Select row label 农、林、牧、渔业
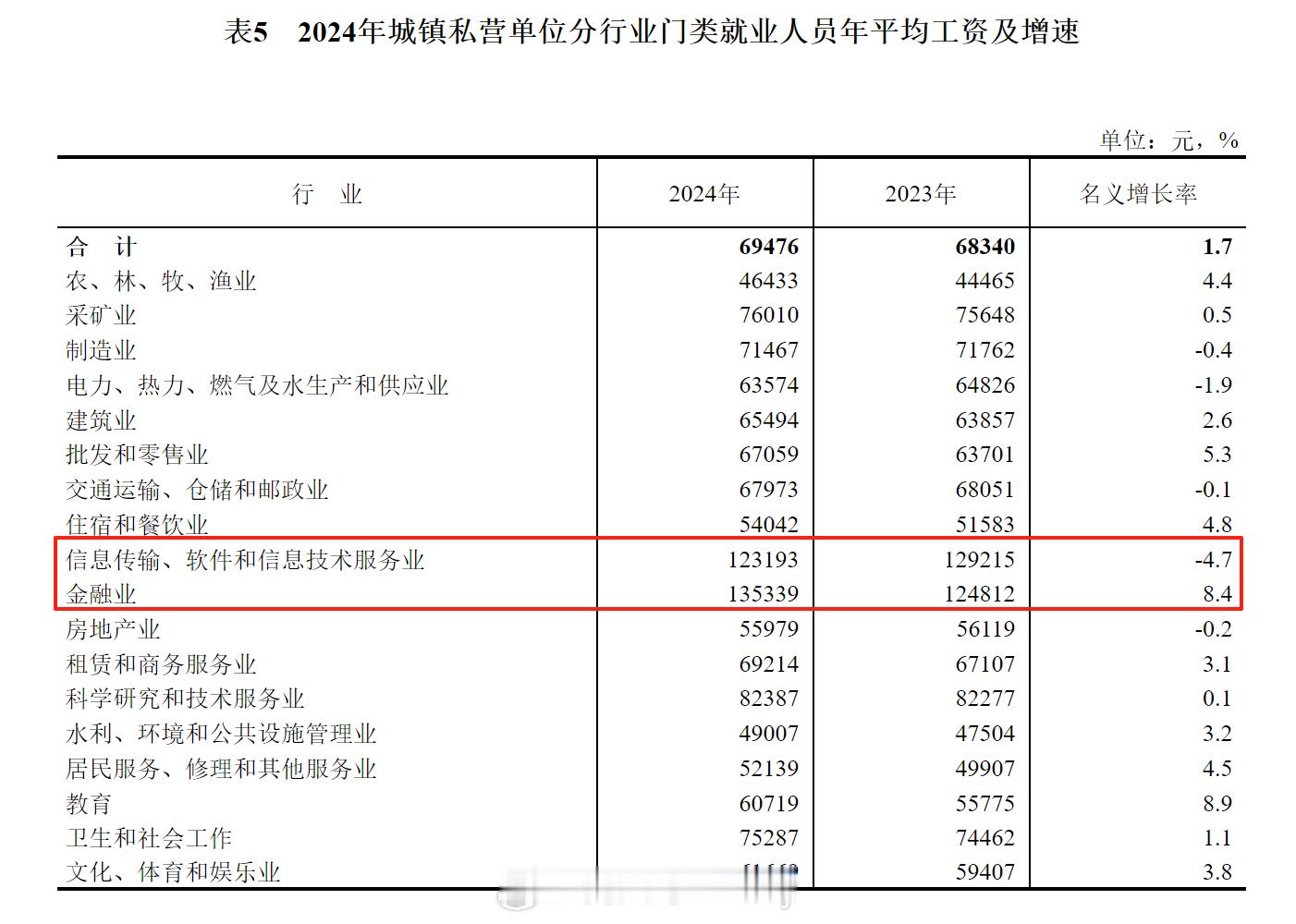Image resolution: width=1296 pixels, height=924 pixels. point(161,281)
